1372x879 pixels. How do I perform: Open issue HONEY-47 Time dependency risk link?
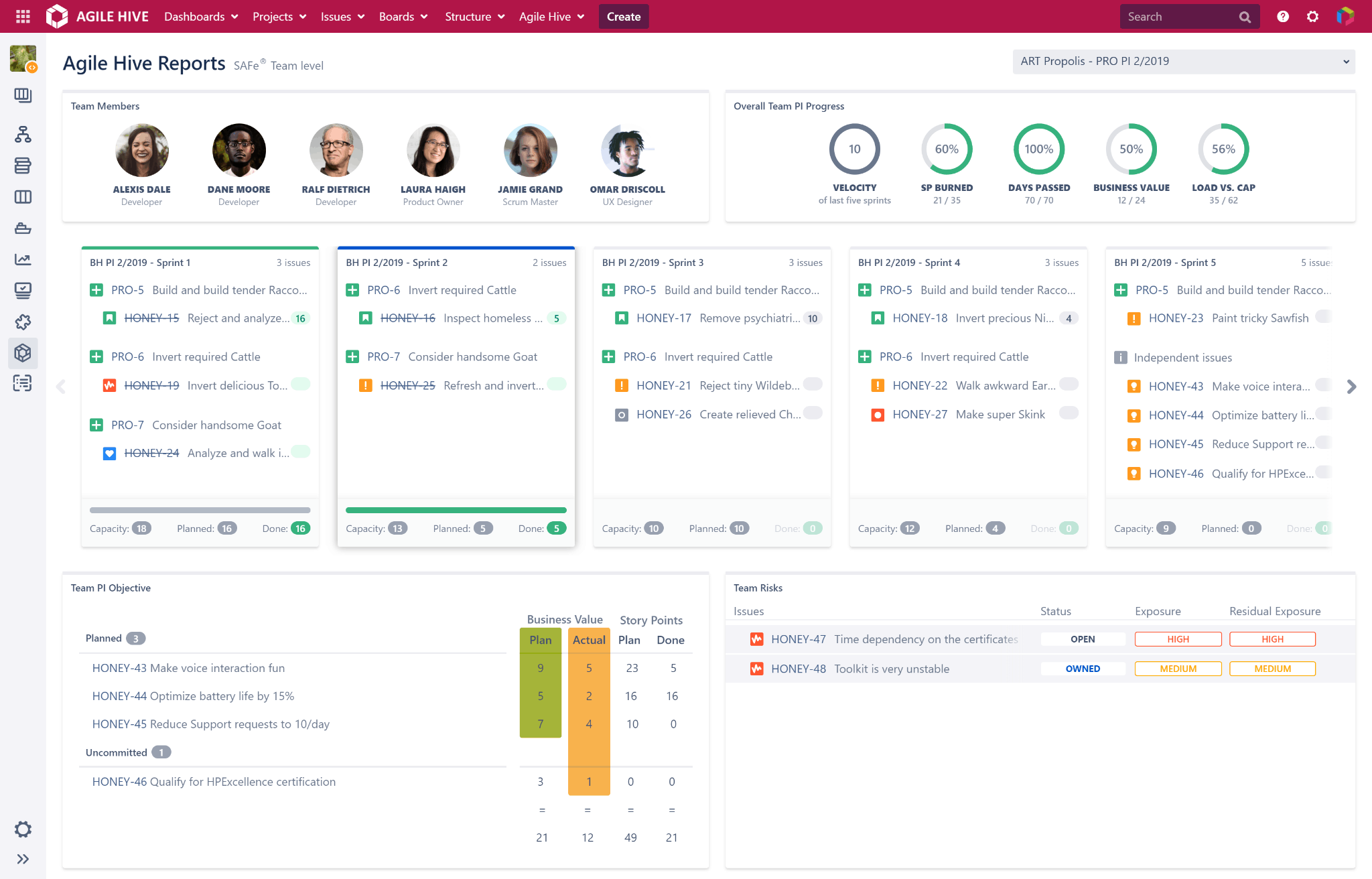tap(799, 639)
